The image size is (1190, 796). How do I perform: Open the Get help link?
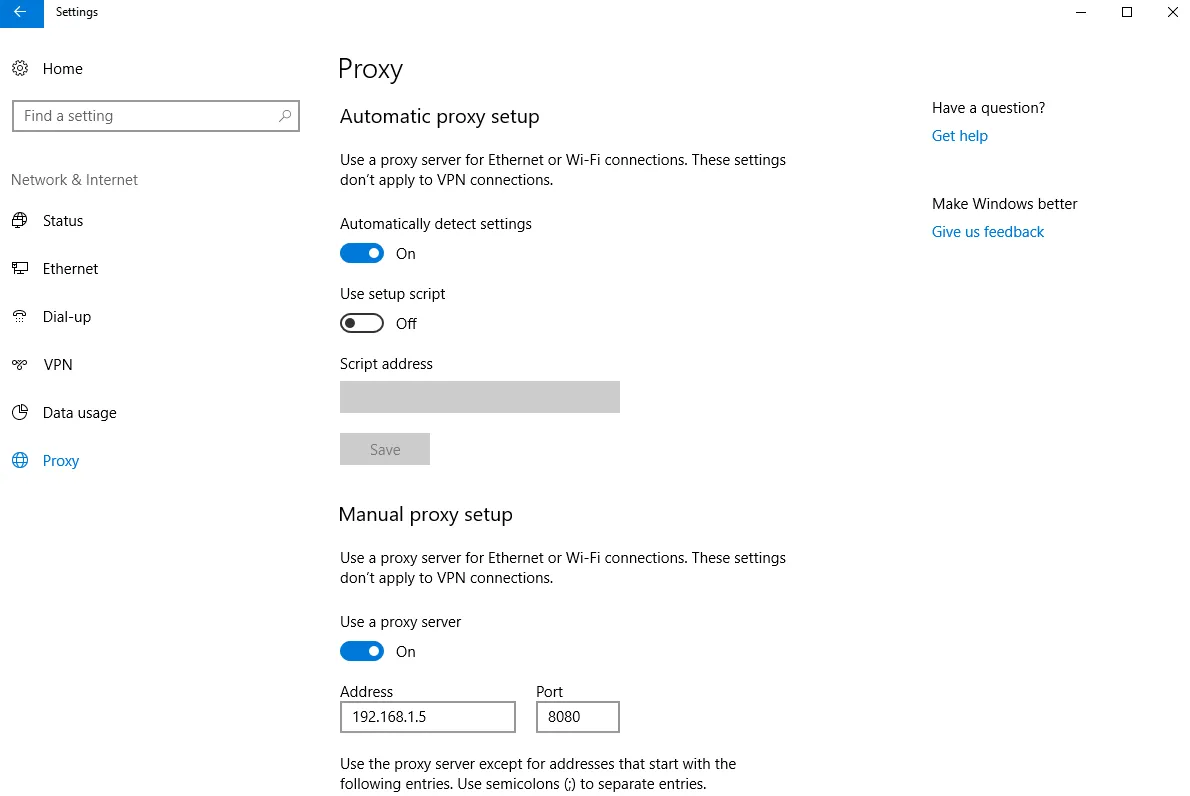click(959, 136)
